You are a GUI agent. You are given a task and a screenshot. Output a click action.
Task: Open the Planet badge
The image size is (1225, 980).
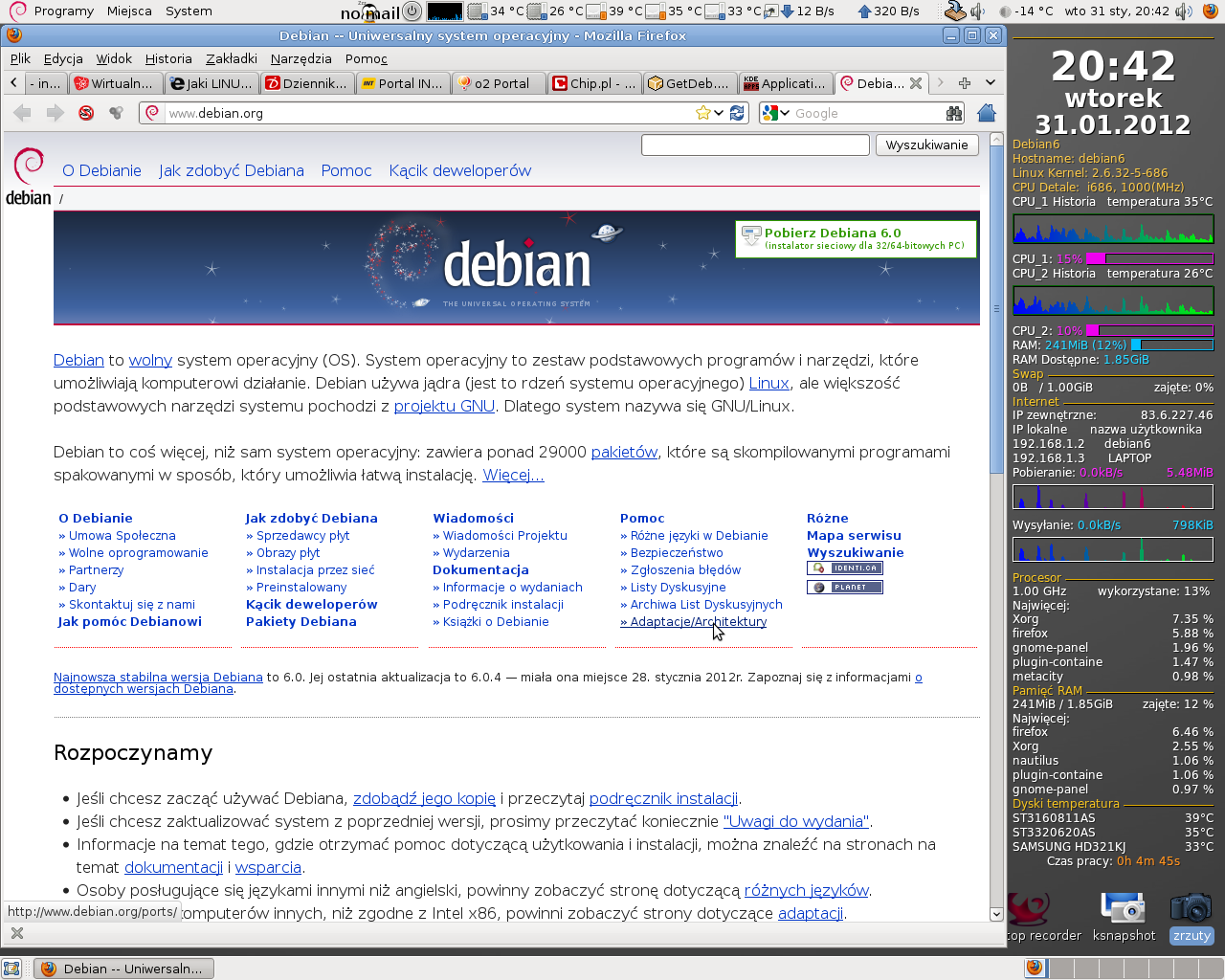pyautogui.click(x=844, y=588)
